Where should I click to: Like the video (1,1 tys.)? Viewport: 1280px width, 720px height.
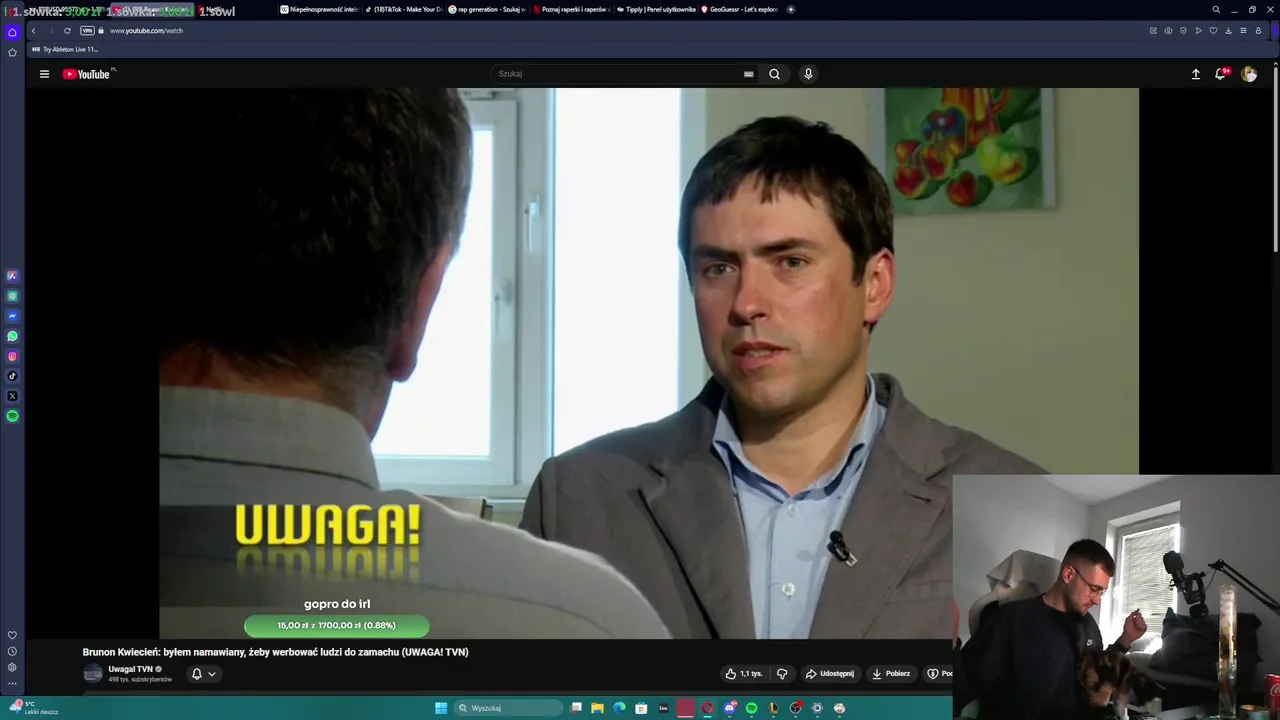pos(744,674)
